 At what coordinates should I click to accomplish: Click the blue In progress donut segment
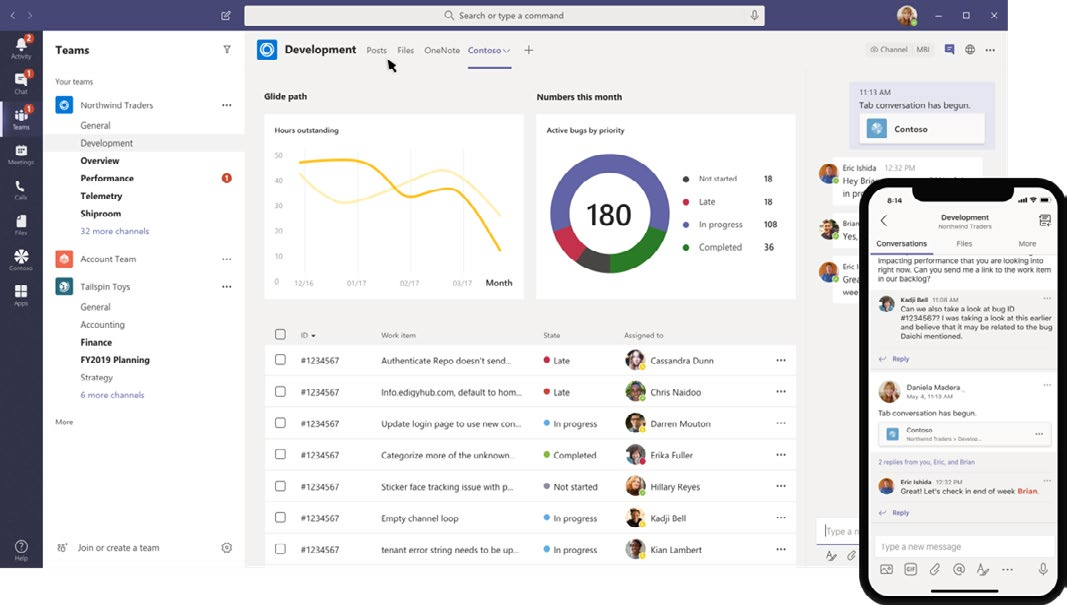[610, 163]
